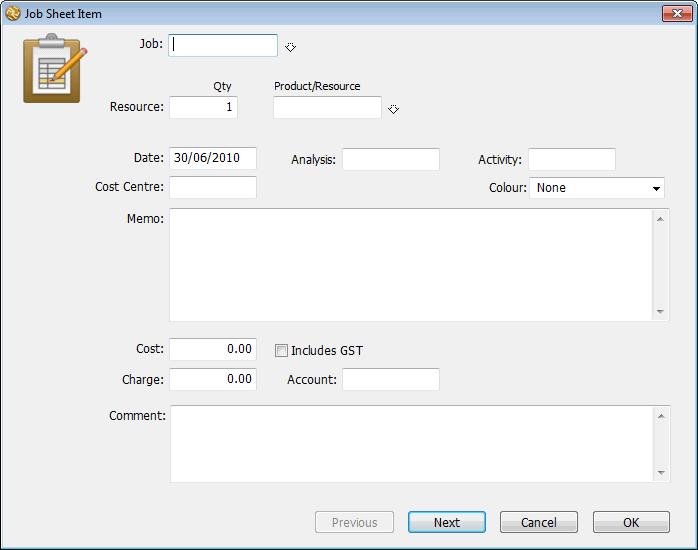The width and height of the screenshot is (698, 550).
Task: Click the "Colour:" label
Action: pos(507,188)
